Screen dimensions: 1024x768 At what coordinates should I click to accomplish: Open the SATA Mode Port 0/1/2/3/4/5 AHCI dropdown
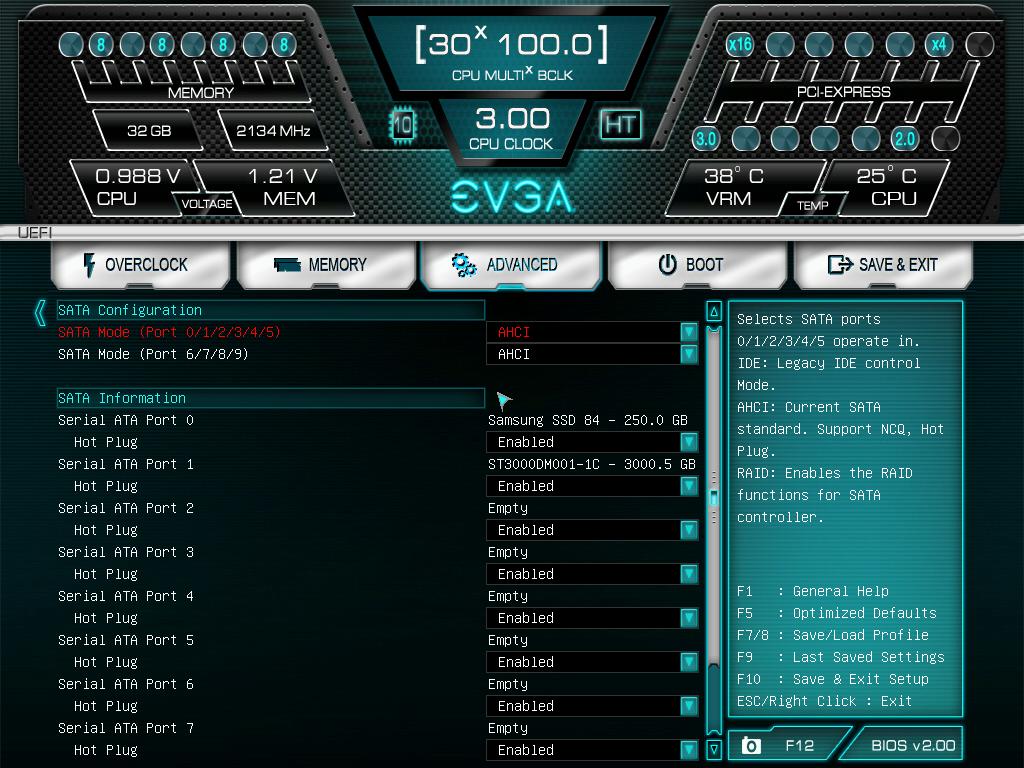pyautogui.click(x=690, y=332)
